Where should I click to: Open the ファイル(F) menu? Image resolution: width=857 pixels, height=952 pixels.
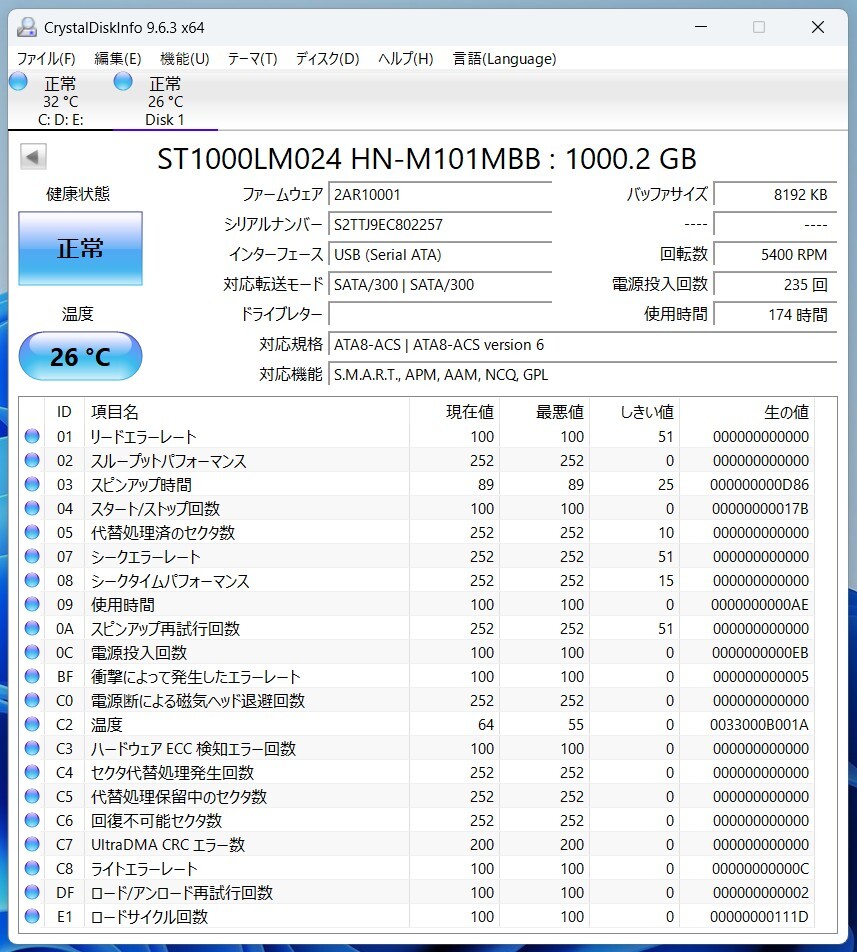click(46, 58)
